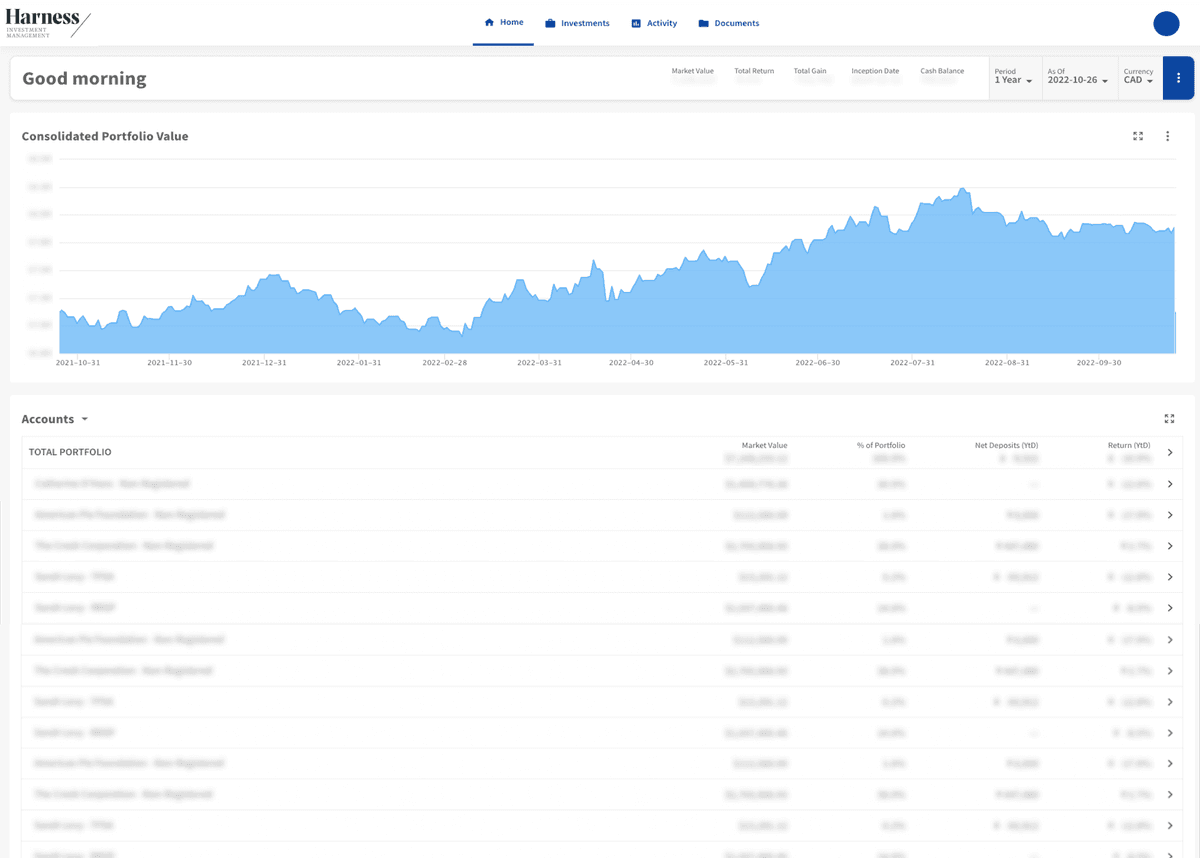Change the Currency CAD dropdown

click(1138, 78)
